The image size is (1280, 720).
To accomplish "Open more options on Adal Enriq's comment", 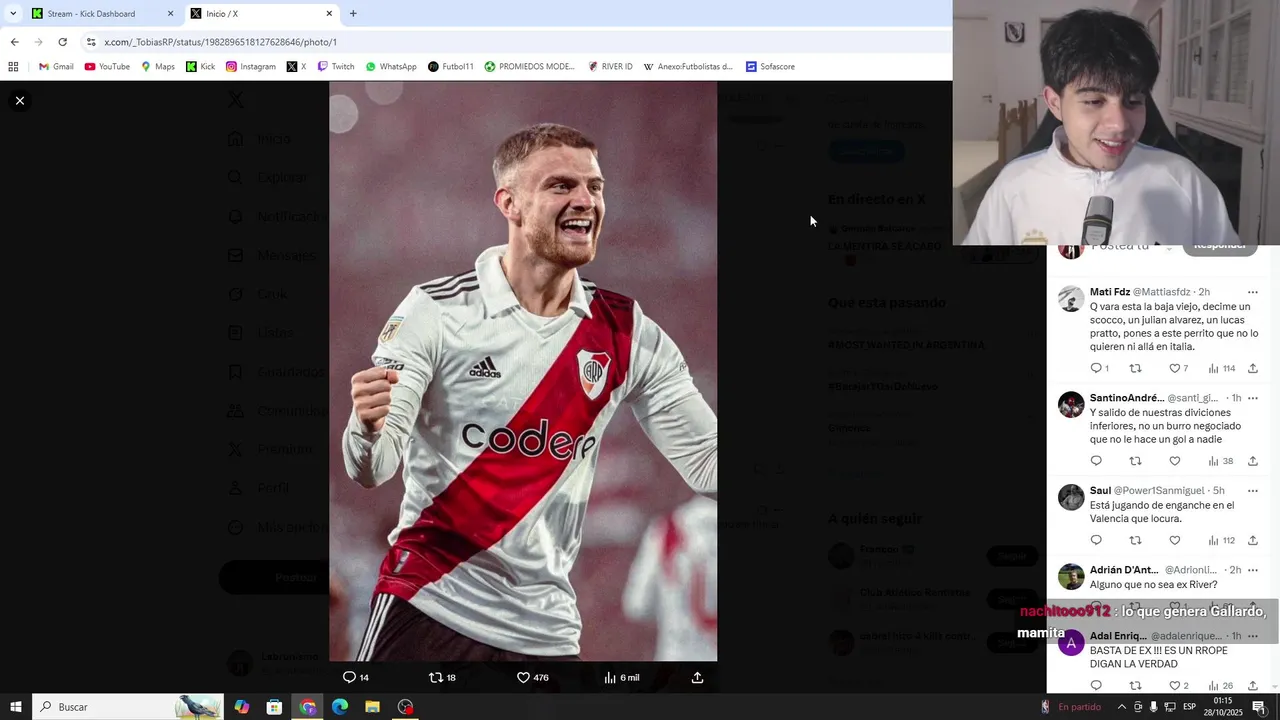I will 1252,636.
